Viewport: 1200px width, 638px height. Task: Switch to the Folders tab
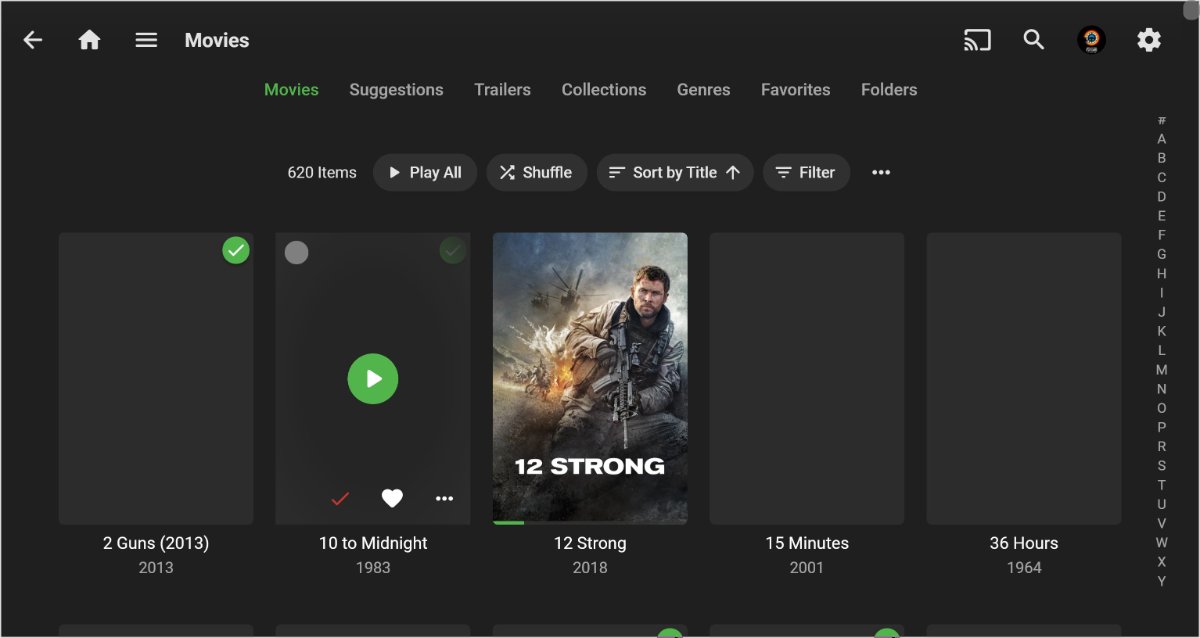(x=889, y=89)
